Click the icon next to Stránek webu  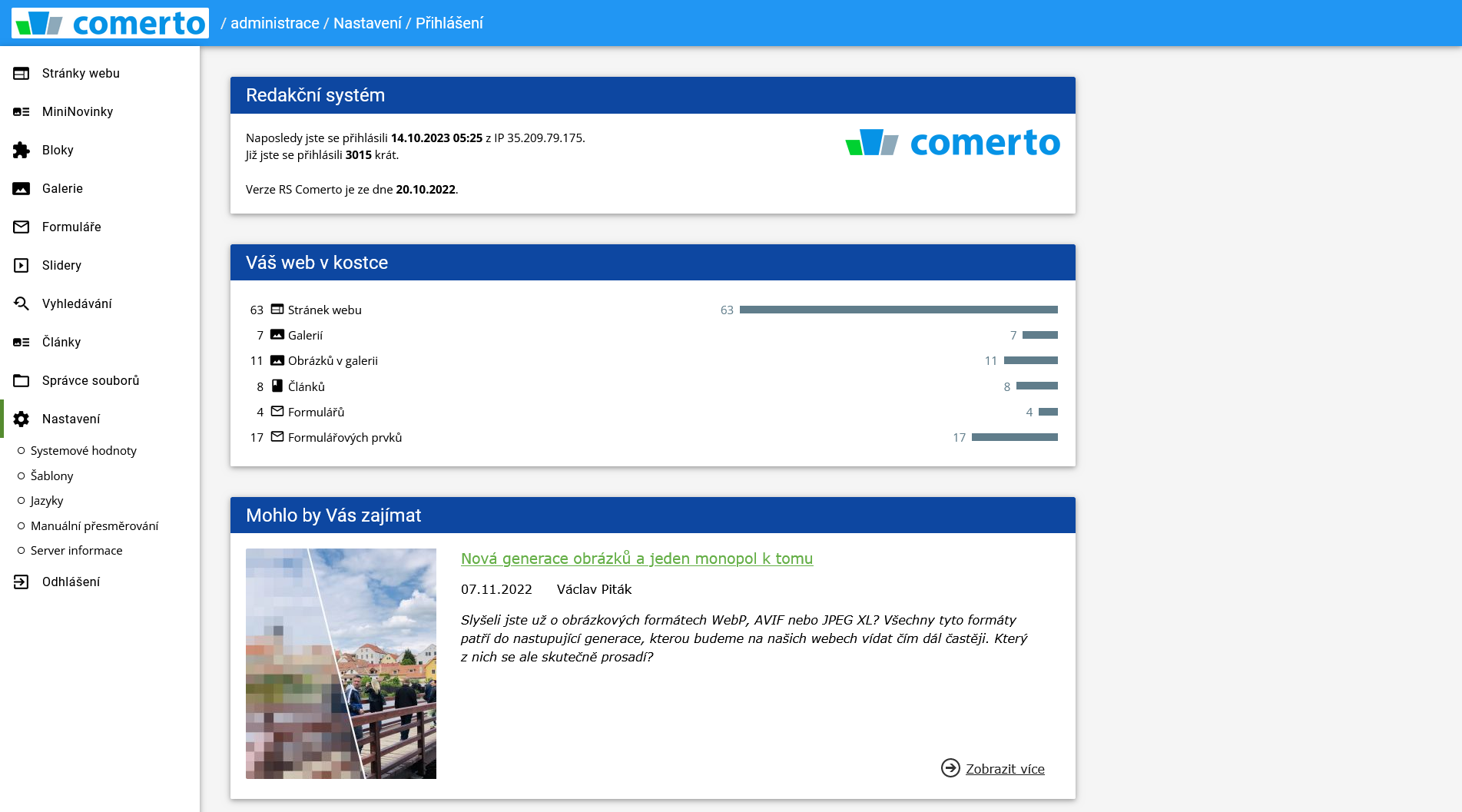point(277,309)
